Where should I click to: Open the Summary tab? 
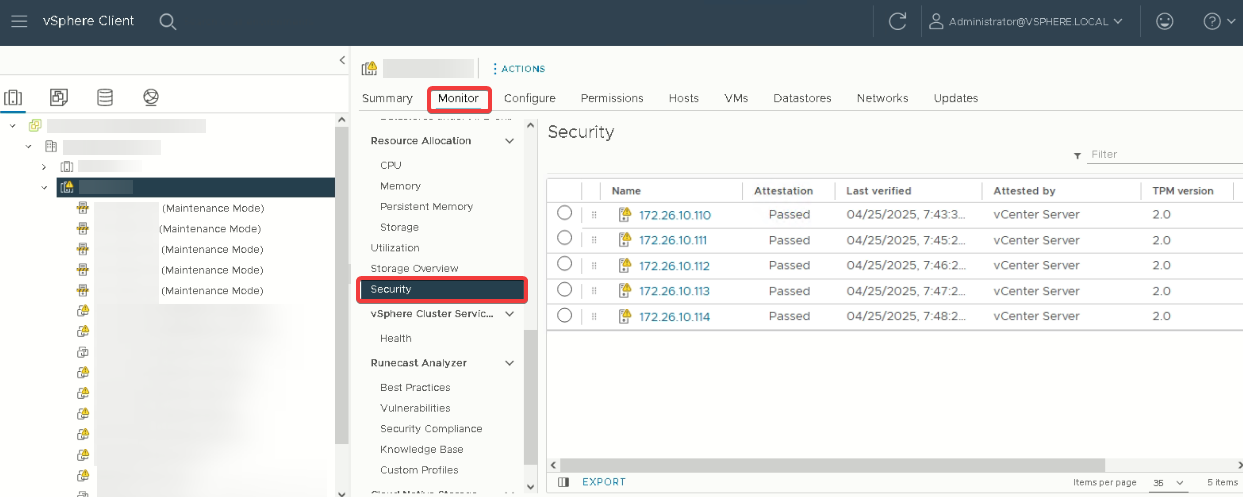click(x=387, y=98)
